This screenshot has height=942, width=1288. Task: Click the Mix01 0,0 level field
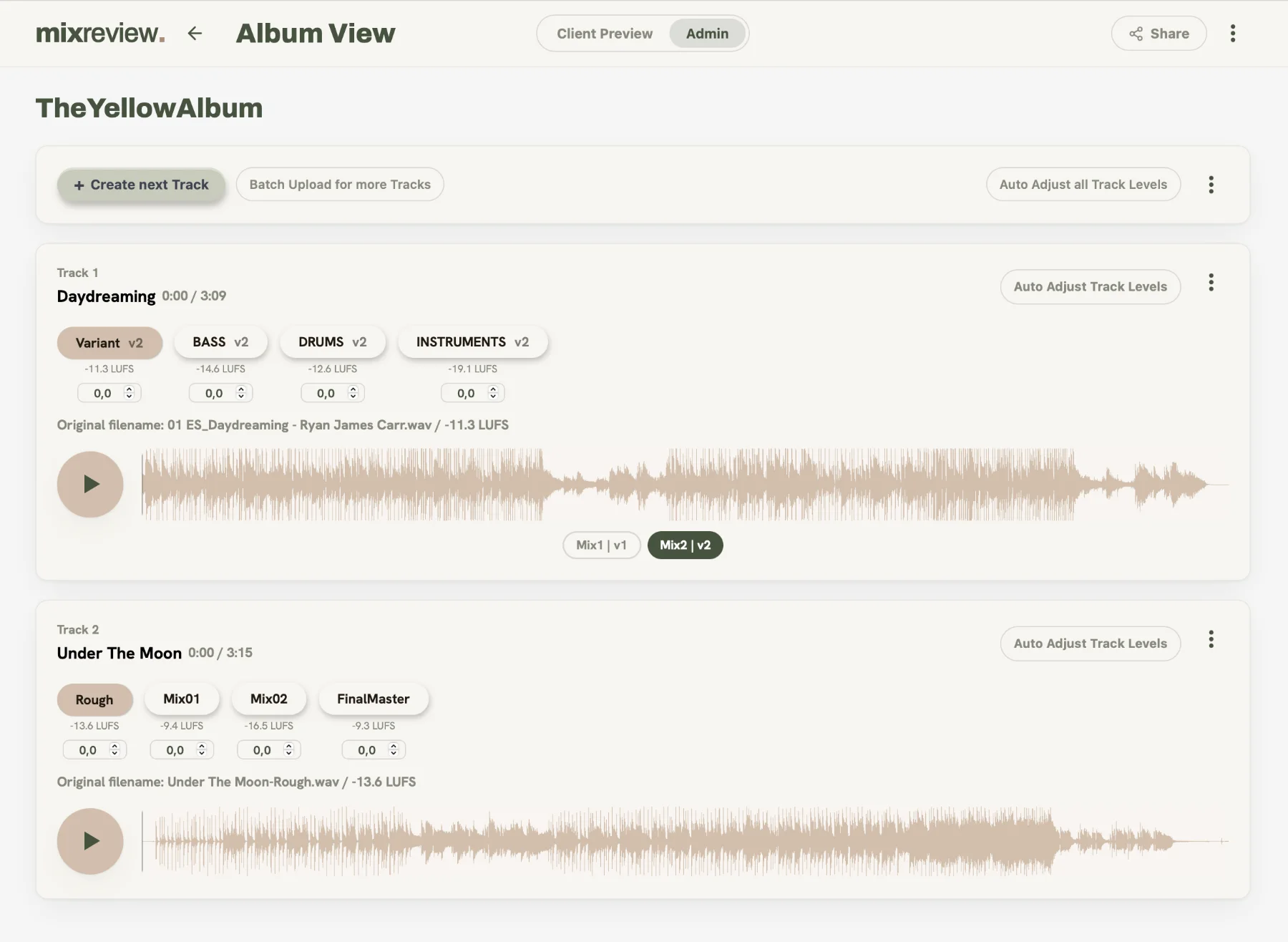point(182,750)
